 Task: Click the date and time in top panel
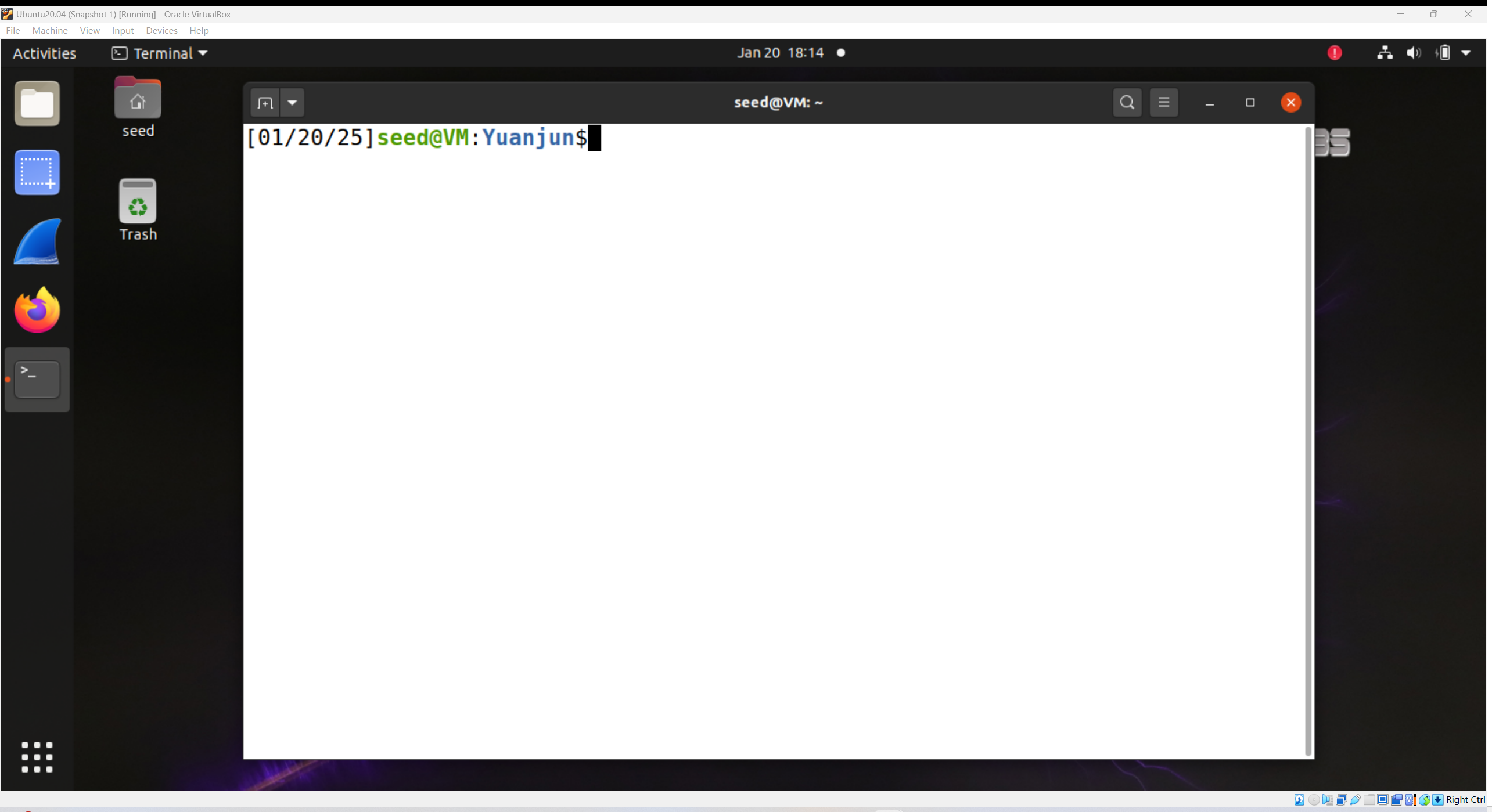(779, 52)
